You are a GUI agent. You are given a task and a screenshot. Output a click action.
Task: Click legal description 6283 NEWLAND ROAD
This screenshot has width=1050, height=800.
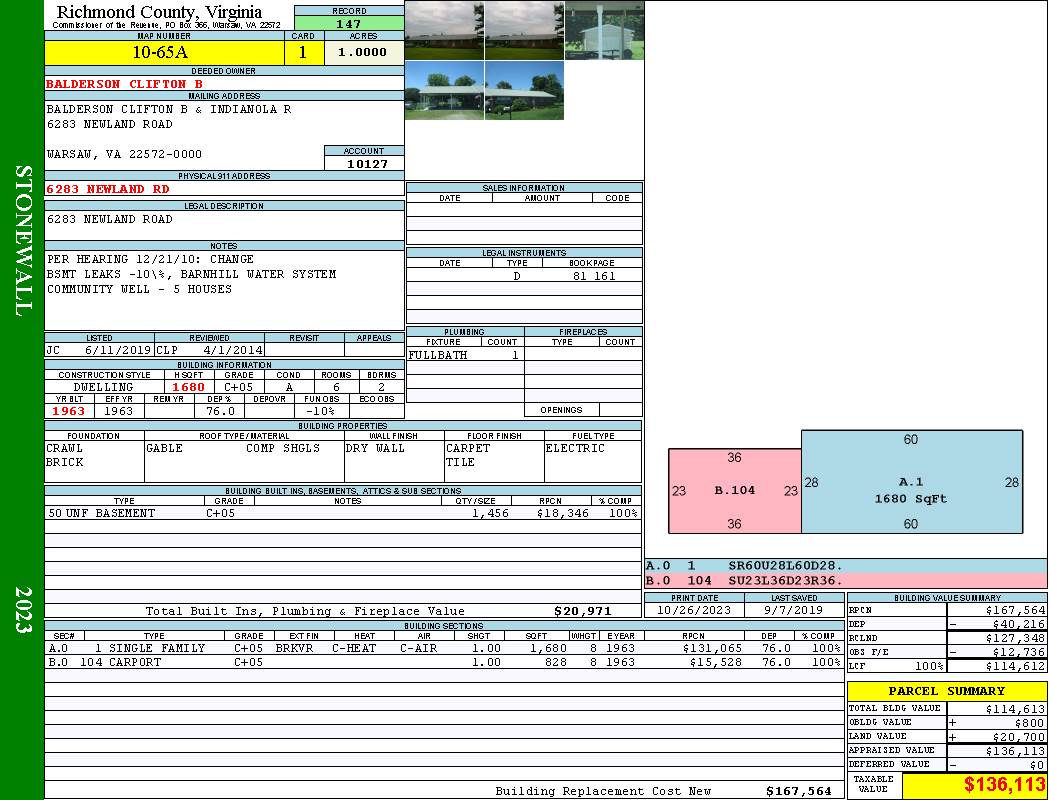tap(110, 219)
